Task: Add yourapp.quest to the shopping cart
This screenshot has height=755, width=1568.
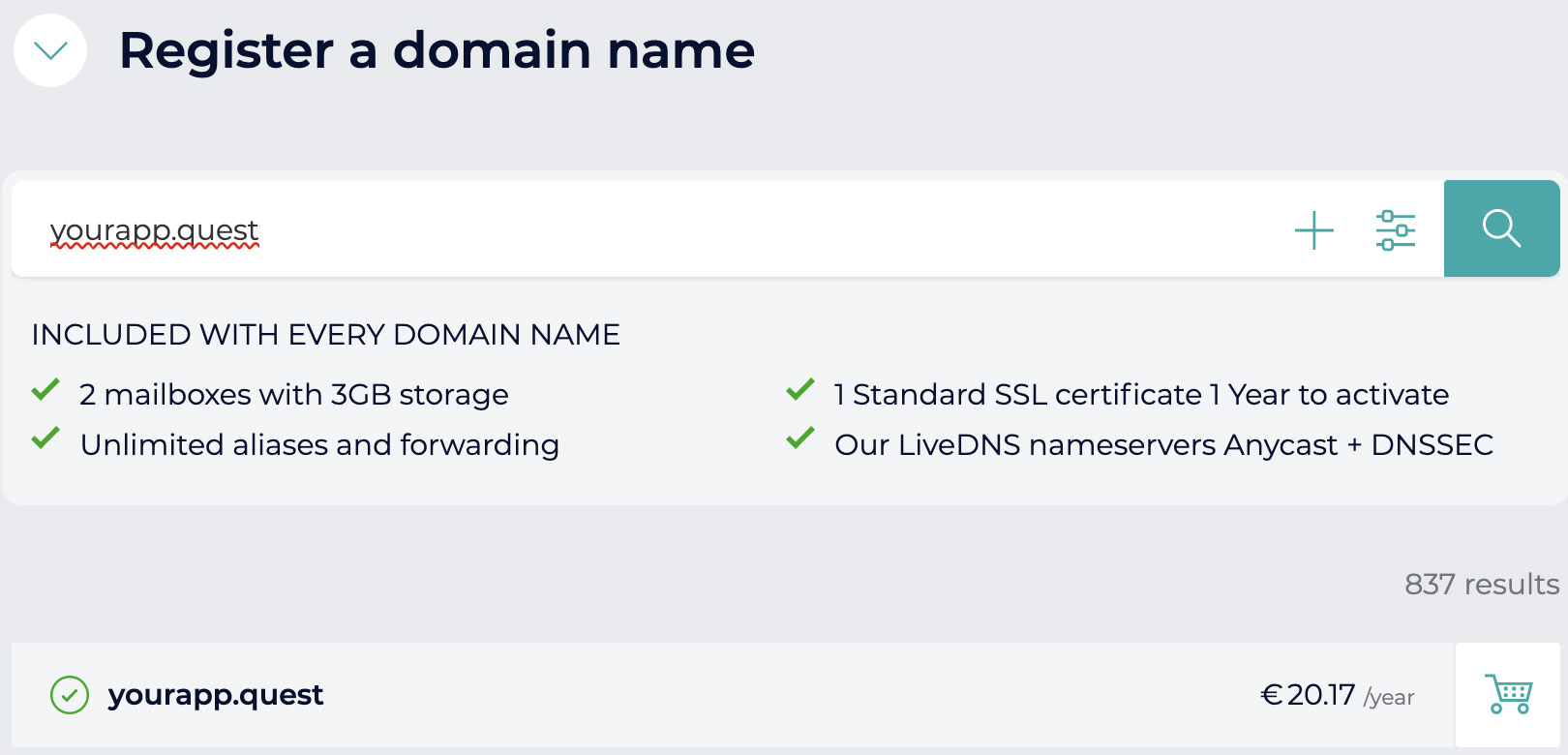Action: coord(1509,694)
